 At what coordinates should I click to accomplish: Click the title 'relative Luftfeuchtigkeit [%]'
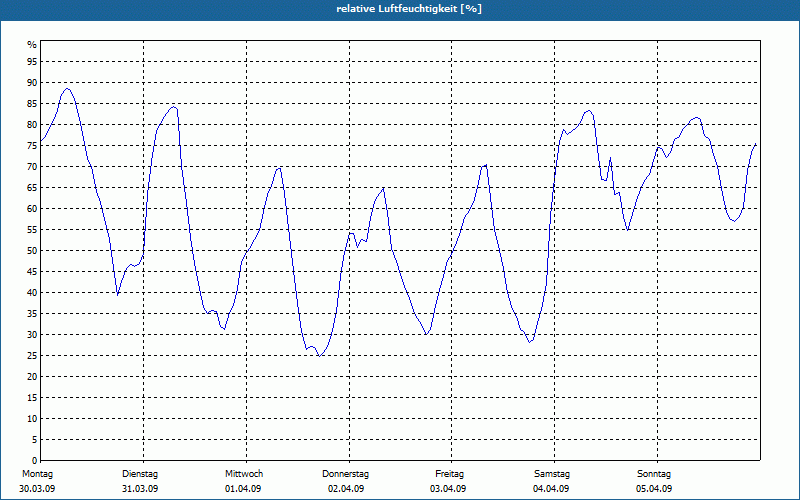pyautogui.click(x=409, y=9)
